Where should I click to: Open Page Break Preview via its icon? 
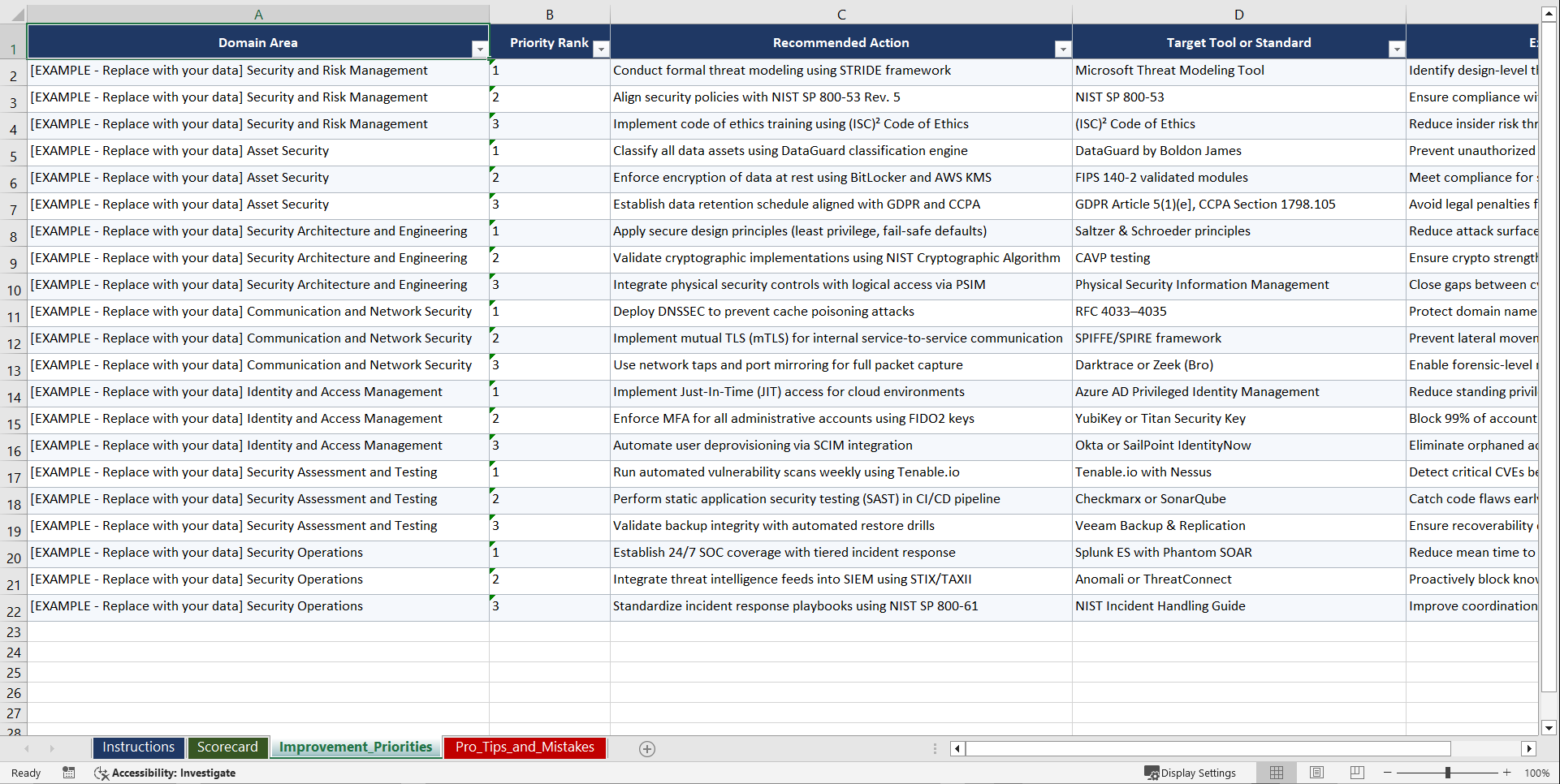[x=1357, y=773]
